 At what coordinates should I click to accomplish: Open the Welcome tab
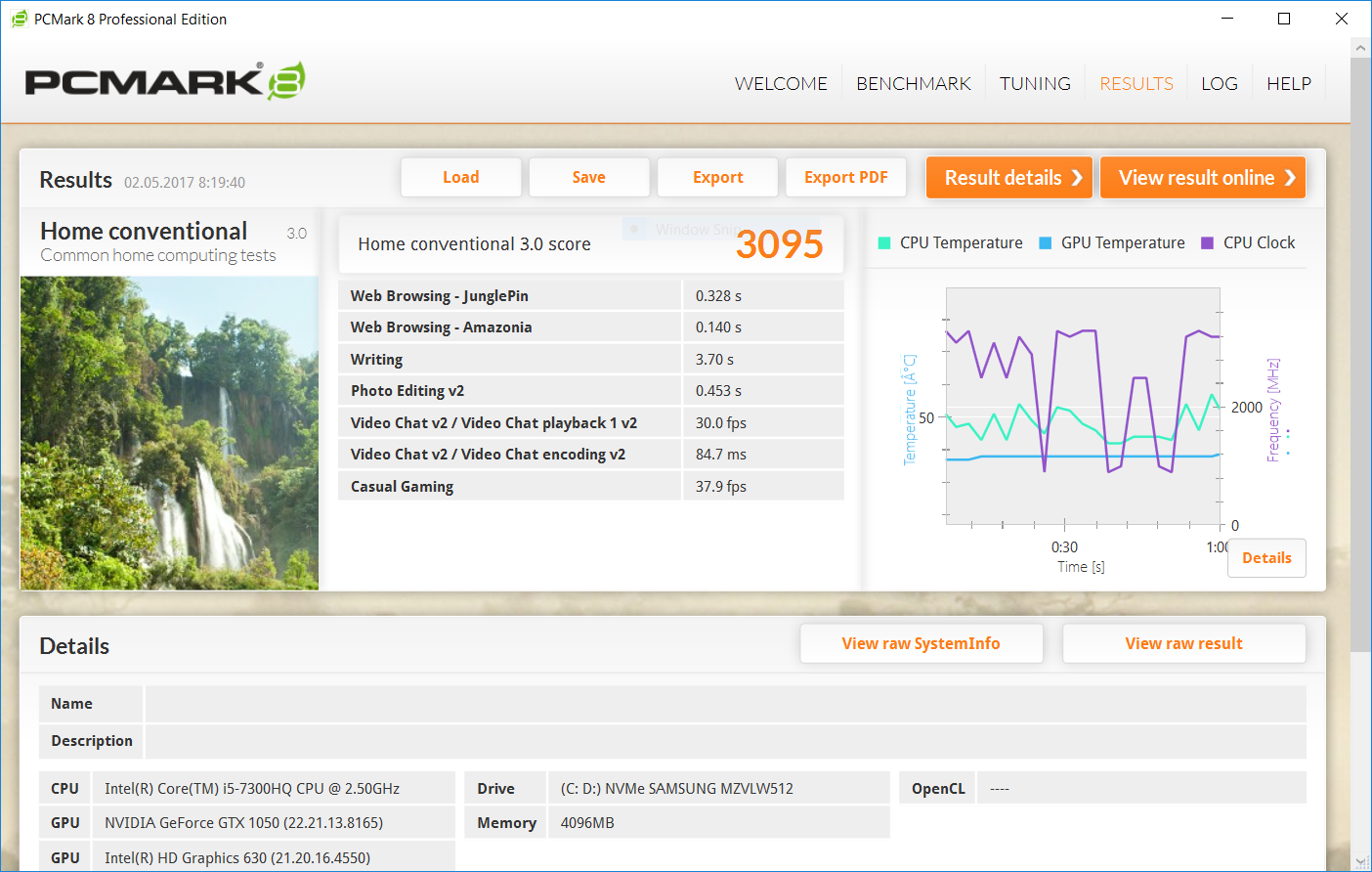point(781,84)
